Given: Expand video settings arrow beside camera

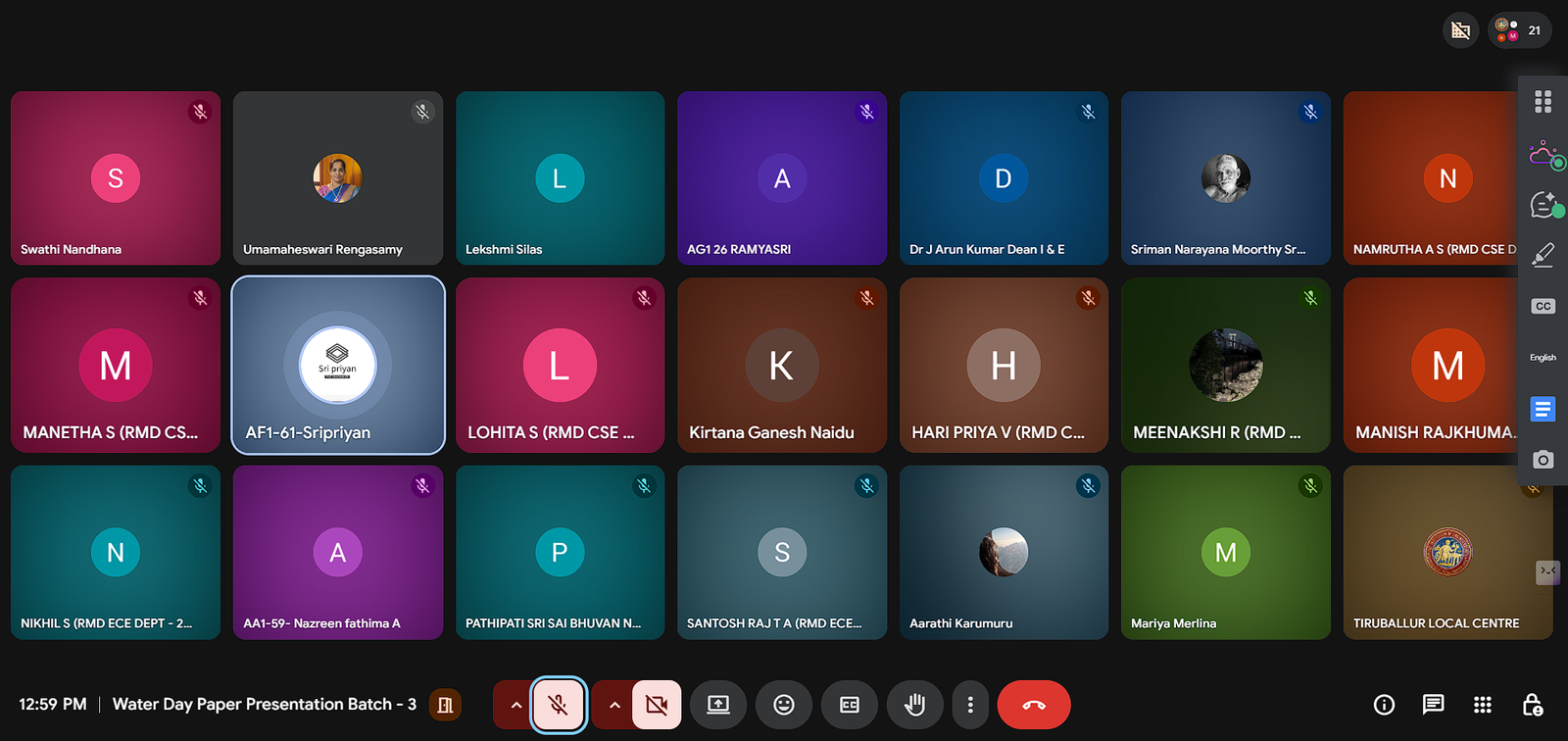Looking at the screenshot, I should tap(614, 705).
